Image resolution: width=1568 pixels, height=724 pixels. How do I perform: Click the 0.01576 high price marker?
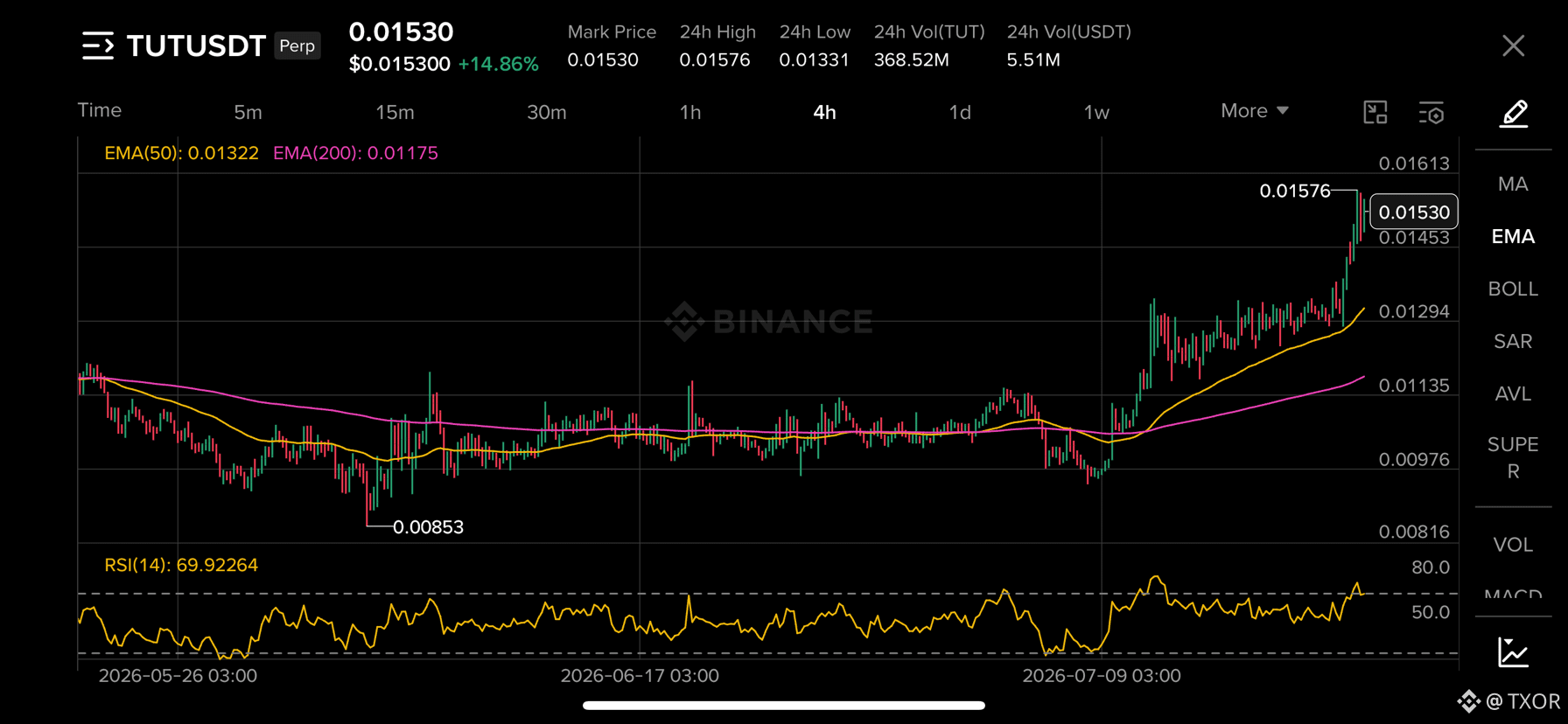[x=1295, y=191]
